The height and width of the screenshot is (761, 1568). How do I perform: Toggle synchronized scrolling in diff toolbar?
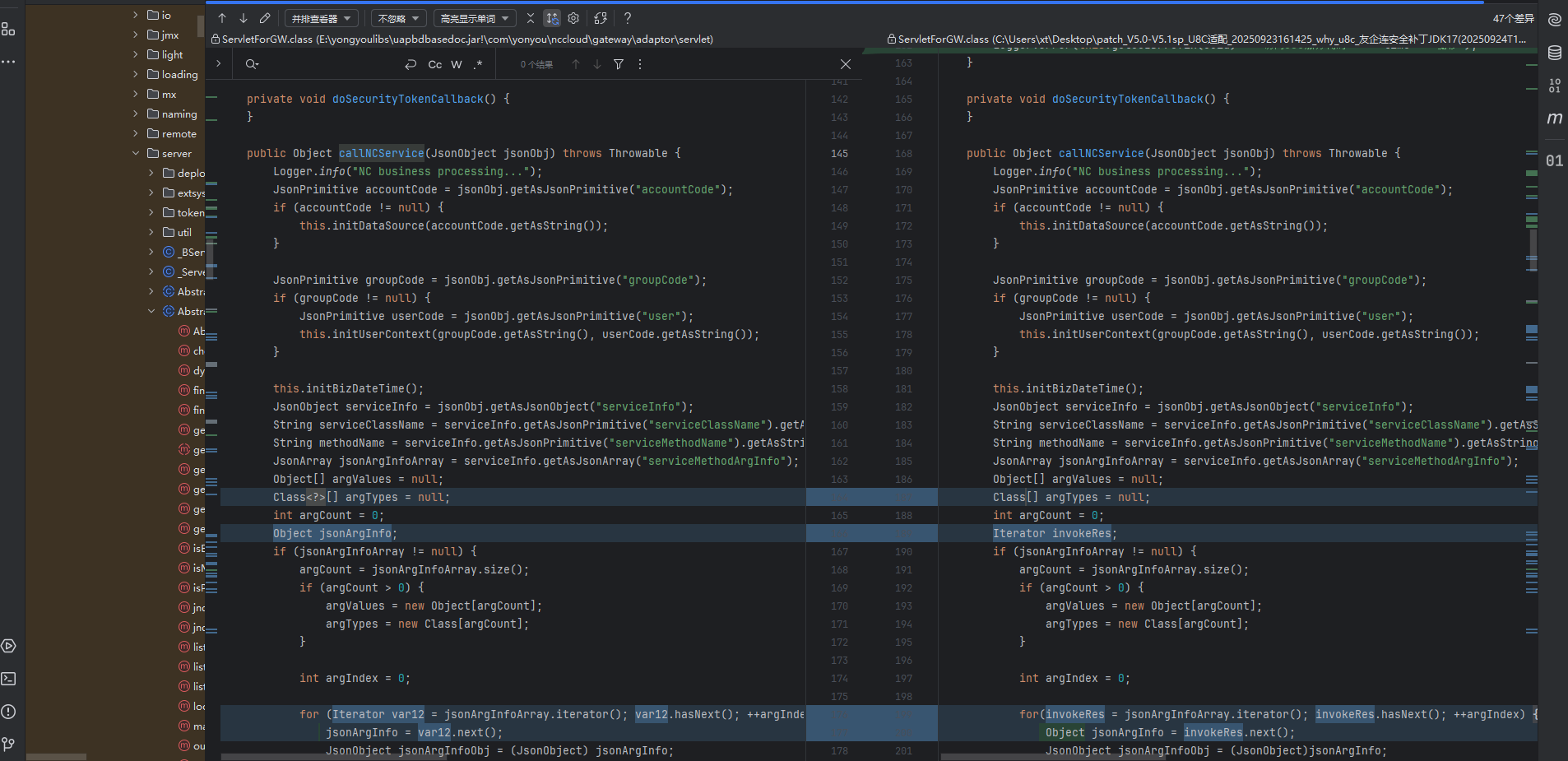coord(552,18)
